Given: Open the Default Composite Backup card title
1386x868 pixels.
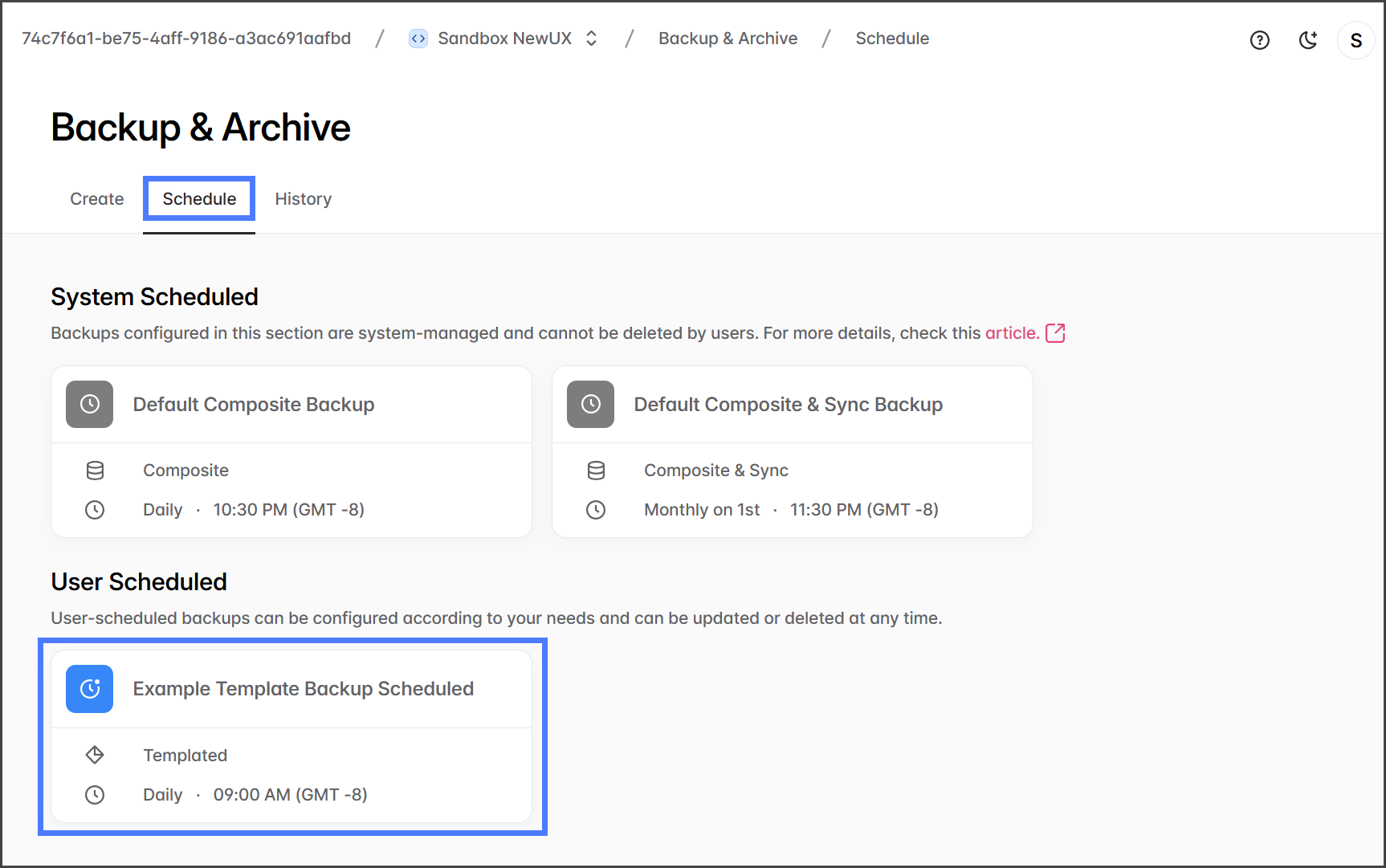Looking at the screenshot, I should [254, 405].
